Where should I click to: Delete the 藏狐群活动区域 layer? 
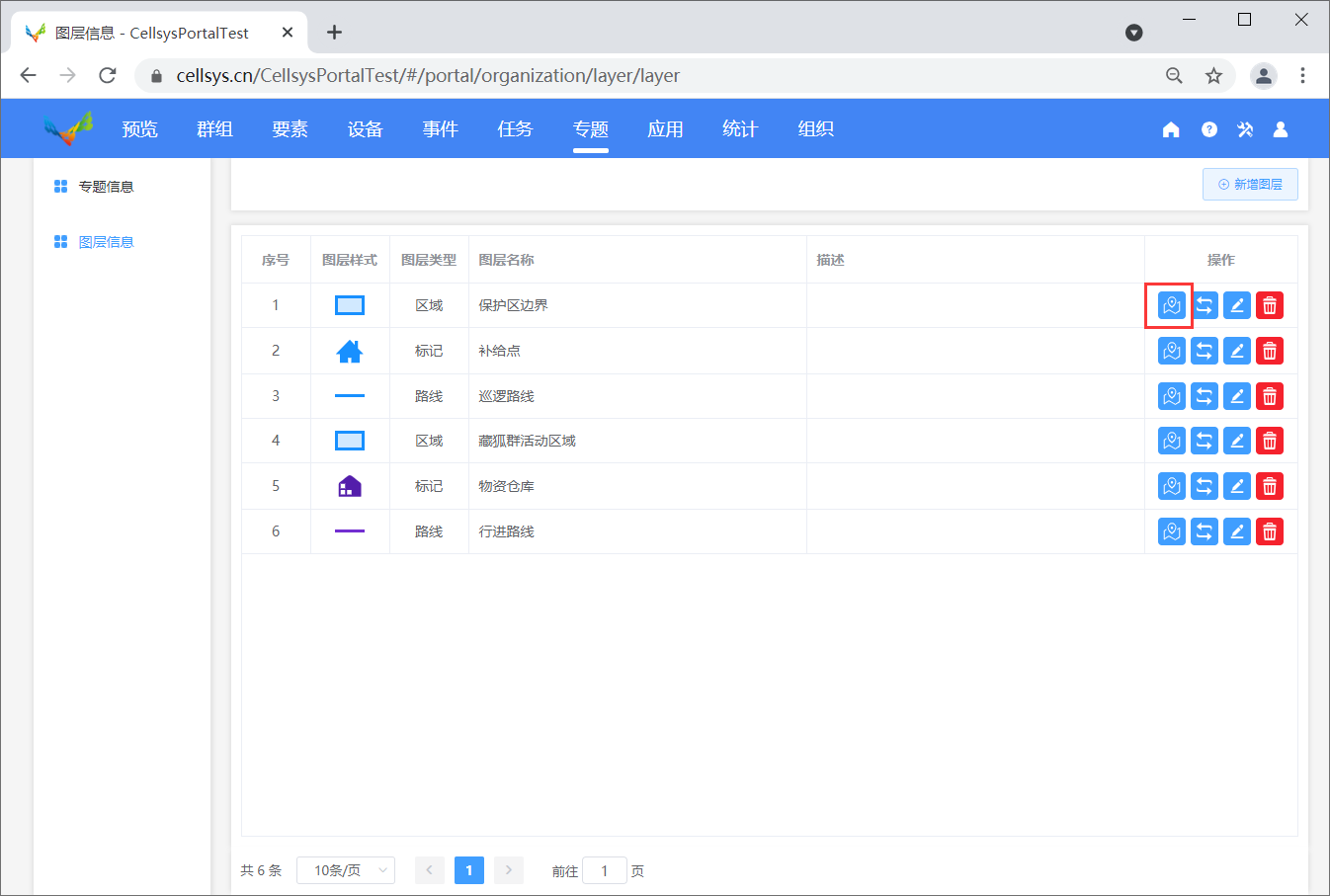(x=1269, y=441)
